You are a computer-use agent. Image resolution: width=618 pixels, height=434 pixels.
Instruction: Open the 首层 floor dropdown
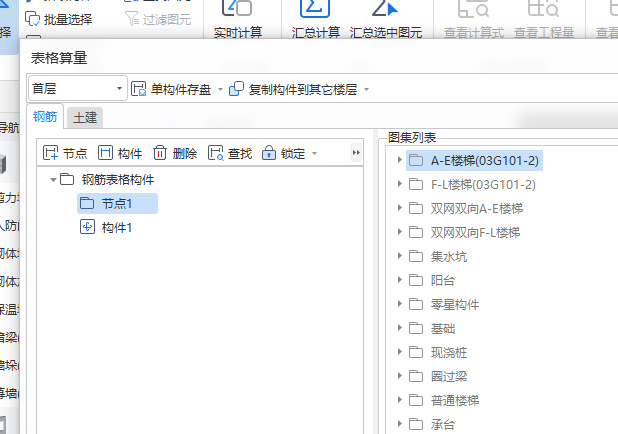pos(78,88)
